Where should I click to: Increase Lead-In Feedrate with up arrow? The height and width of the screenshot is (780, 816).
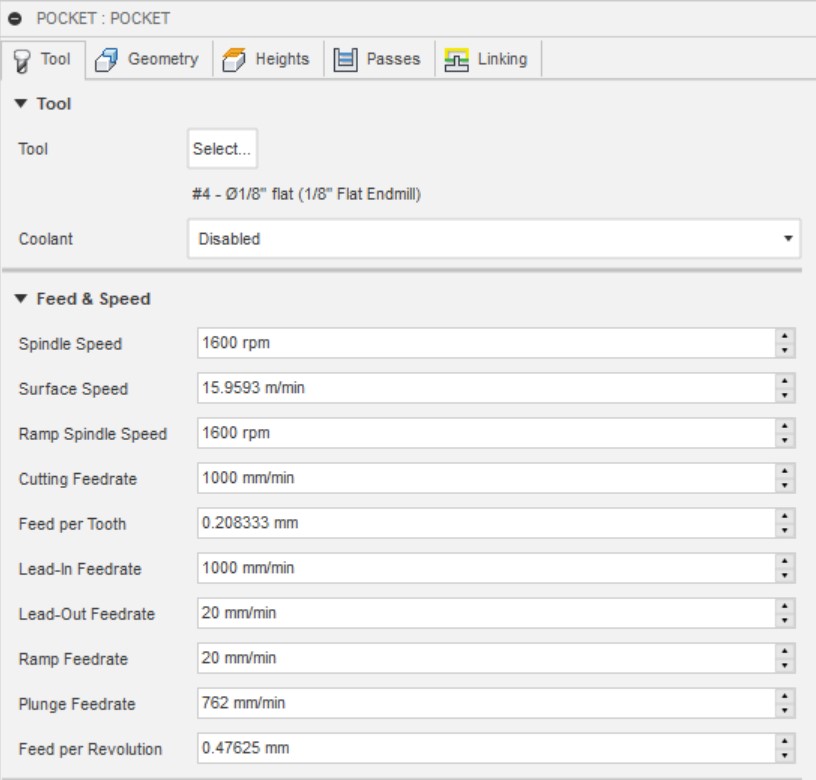click(784, 561)
